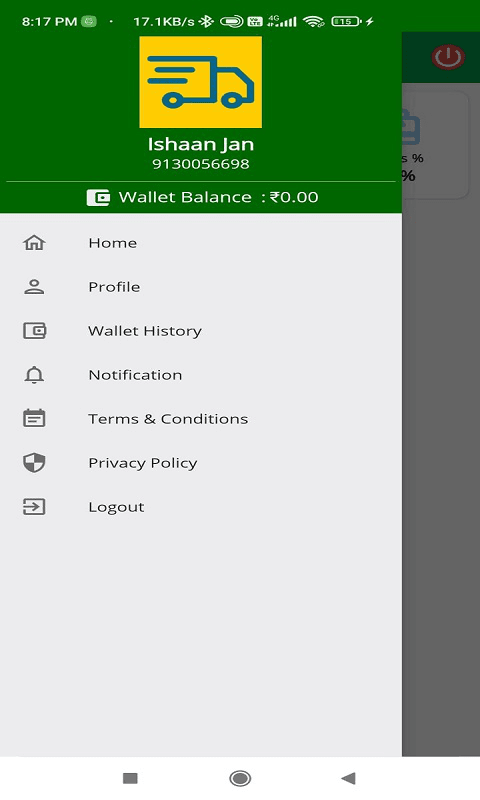The image size is (480, 800).
Task: Tap the person icon beside Profile
Action: 34,287
